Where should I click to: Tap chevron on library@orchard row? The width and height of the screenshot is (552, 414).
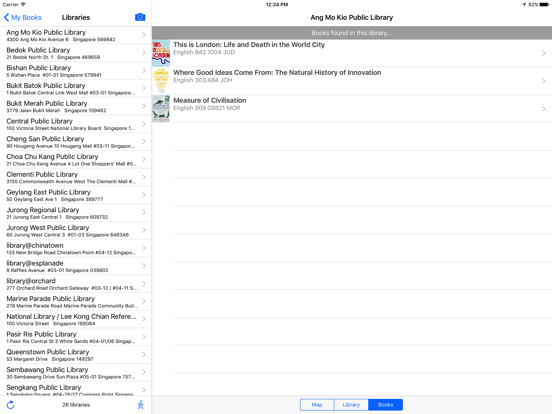(144, 284)
